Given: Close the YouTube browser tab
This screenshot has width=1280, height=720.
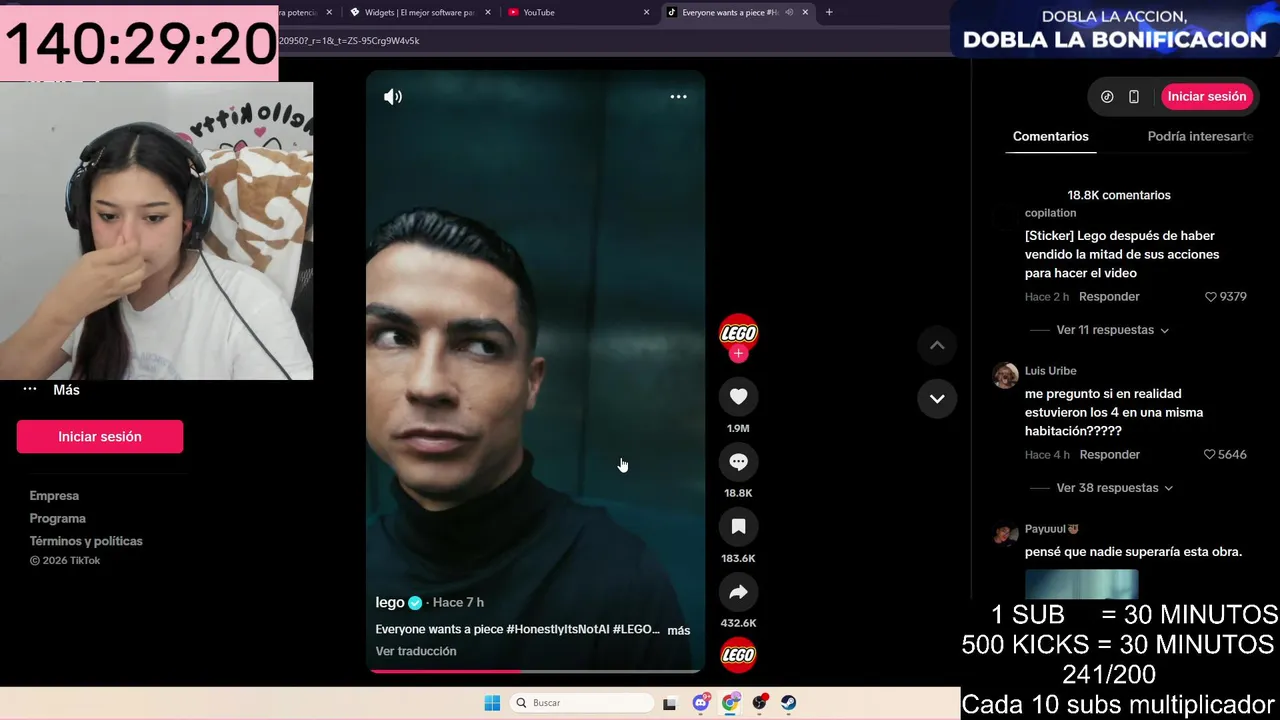Looking at the screenshot, I should tap(646, 12).
